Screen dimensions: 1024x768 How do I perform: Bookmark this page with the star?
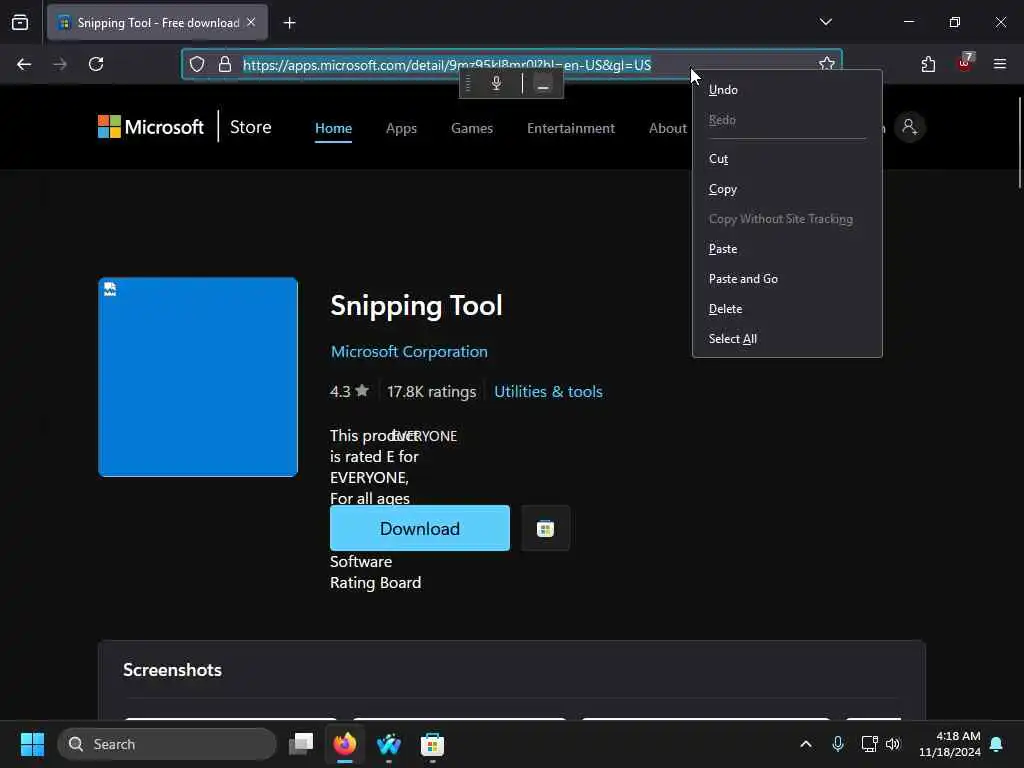tap(826, 64)
